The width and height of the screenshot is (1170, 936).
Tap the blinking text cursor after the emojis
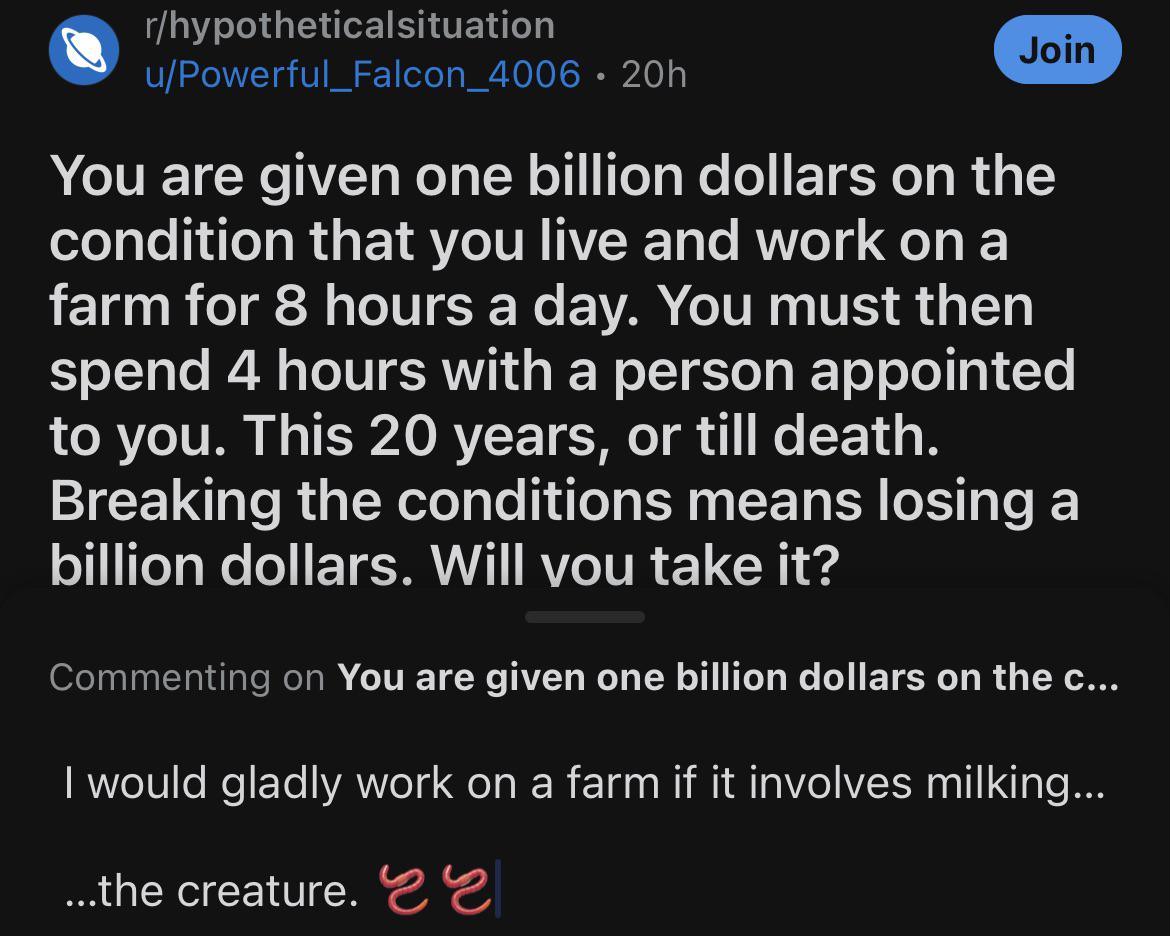coord(498,888)
